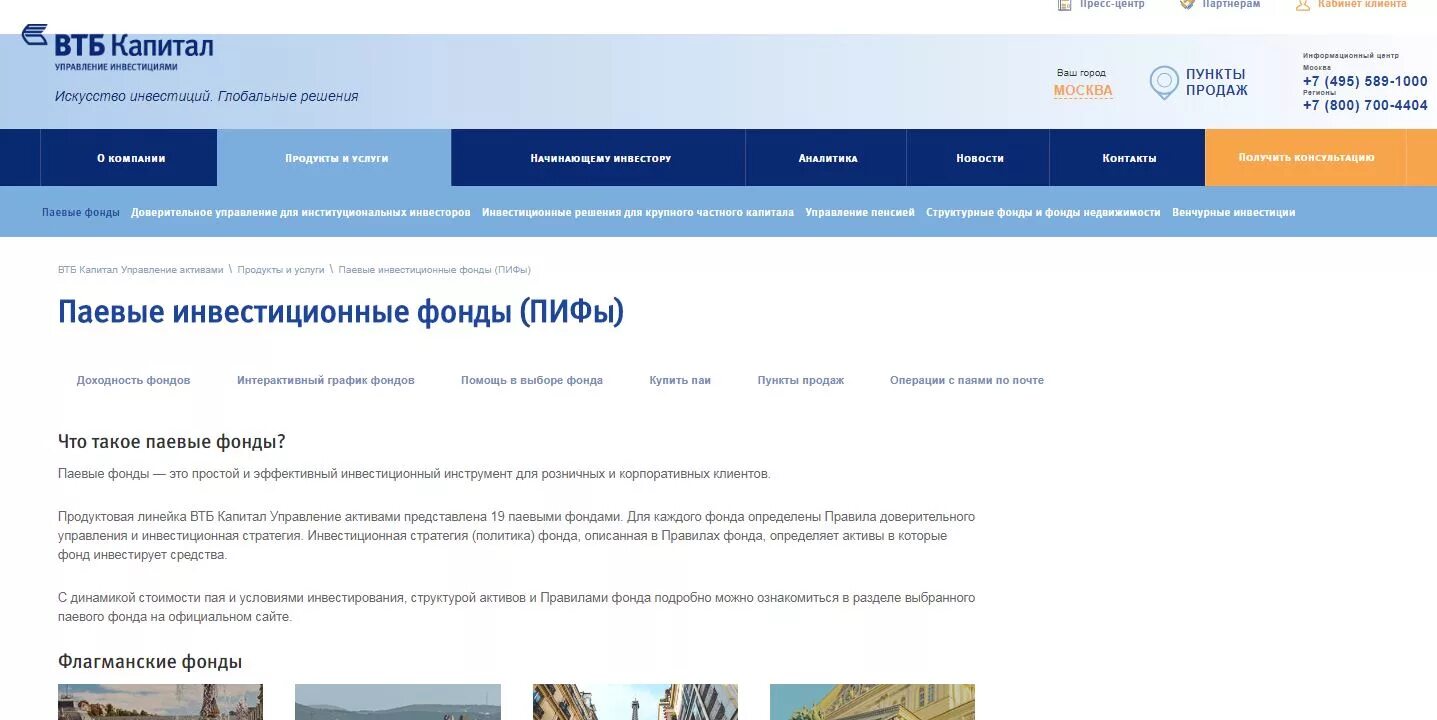1437x720 pixels.
Task: Open the Пресс-центр link
Action: click(x=1112, y=5)
